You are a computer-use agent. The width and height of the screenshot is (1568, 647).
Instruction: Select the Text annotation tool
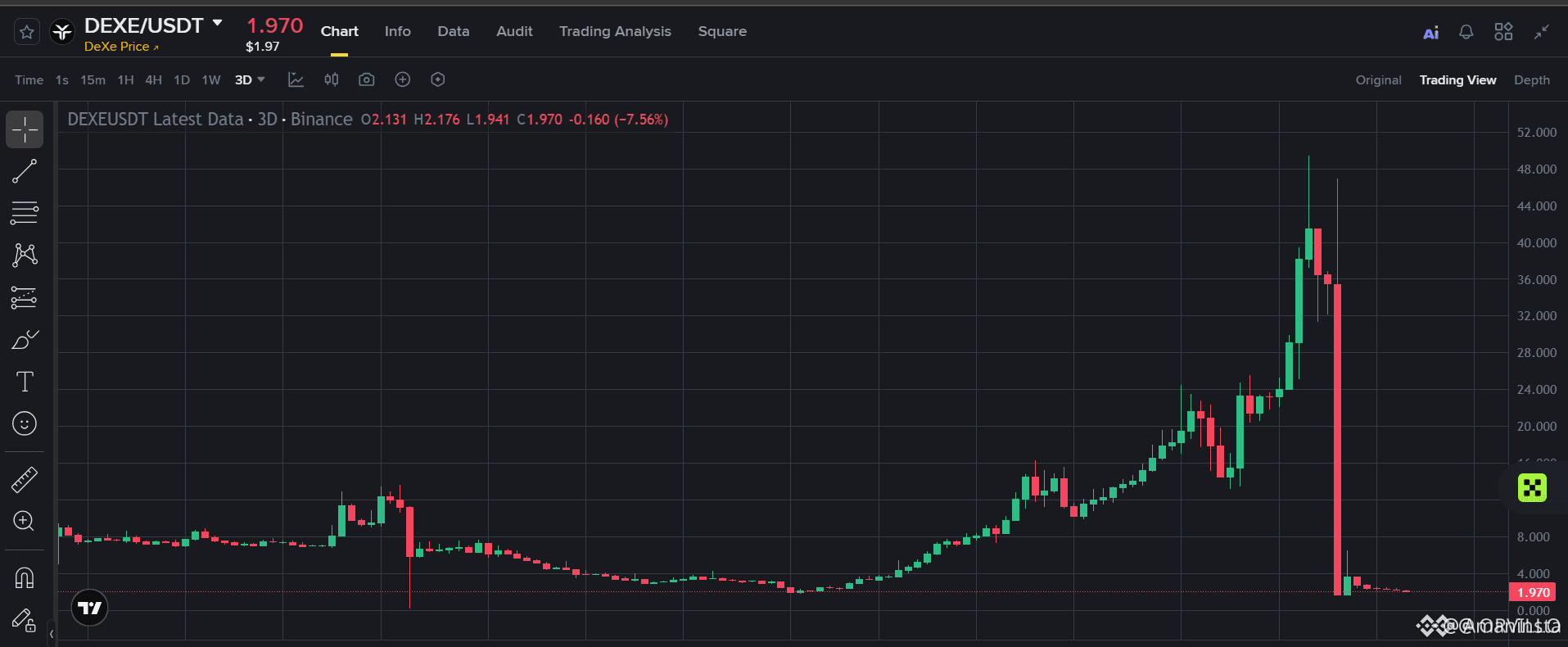pos(25,382)
